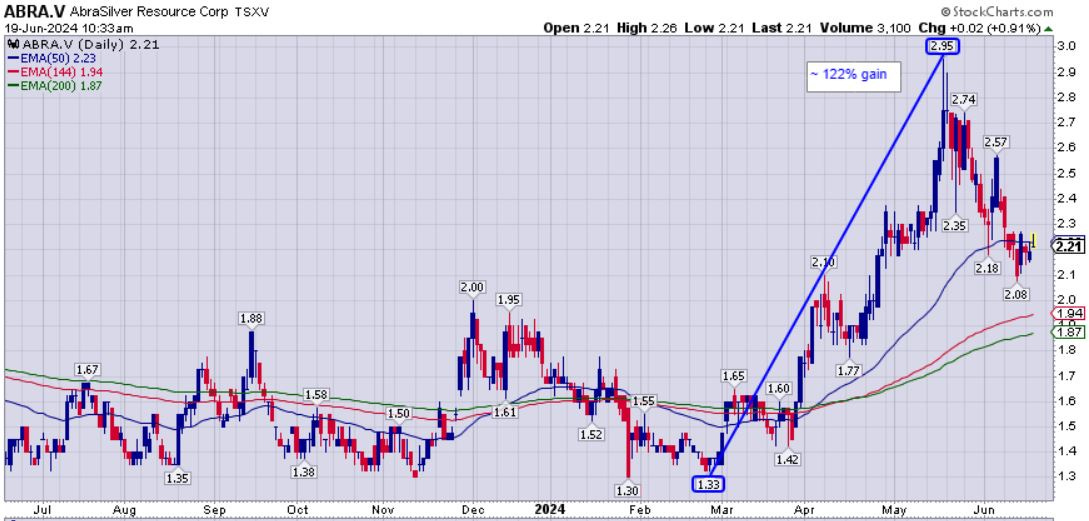Click the 1.42 low price label
This screenshot has height=521, width=1089.
pyautogui.click(x=789, y=459)
